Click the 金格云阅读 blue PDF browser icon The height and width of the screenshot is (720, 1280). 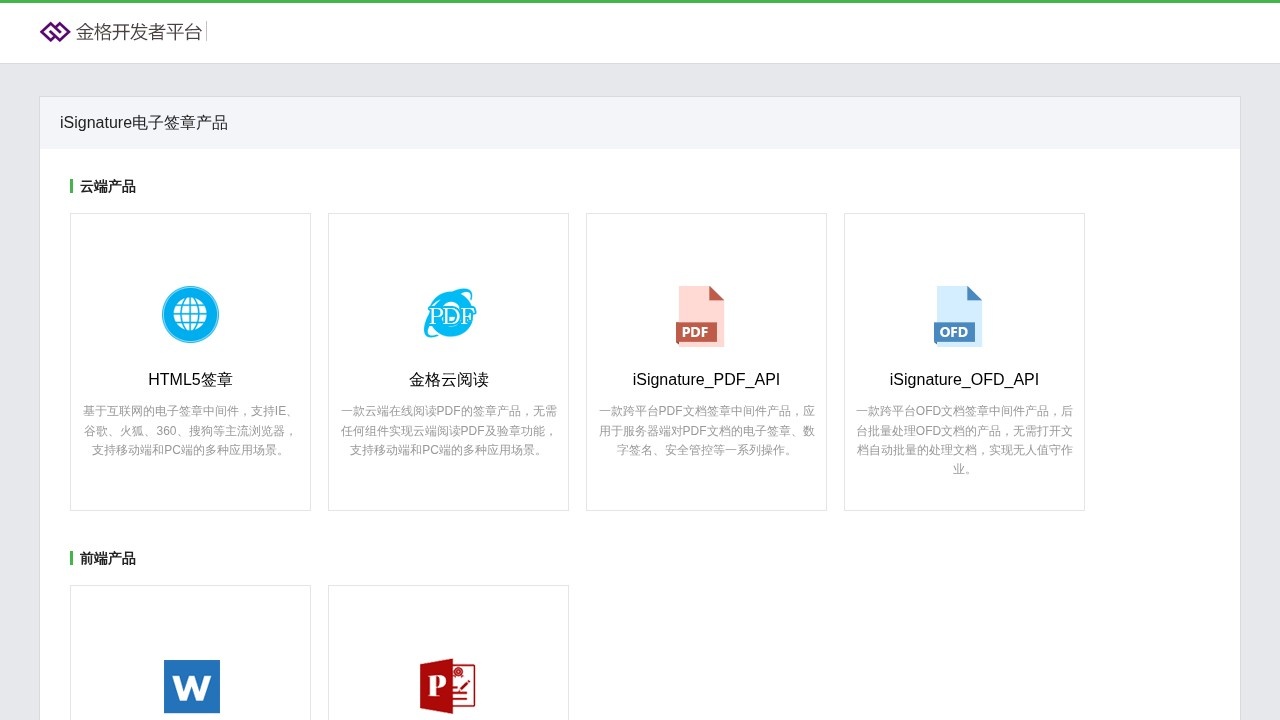449,314
